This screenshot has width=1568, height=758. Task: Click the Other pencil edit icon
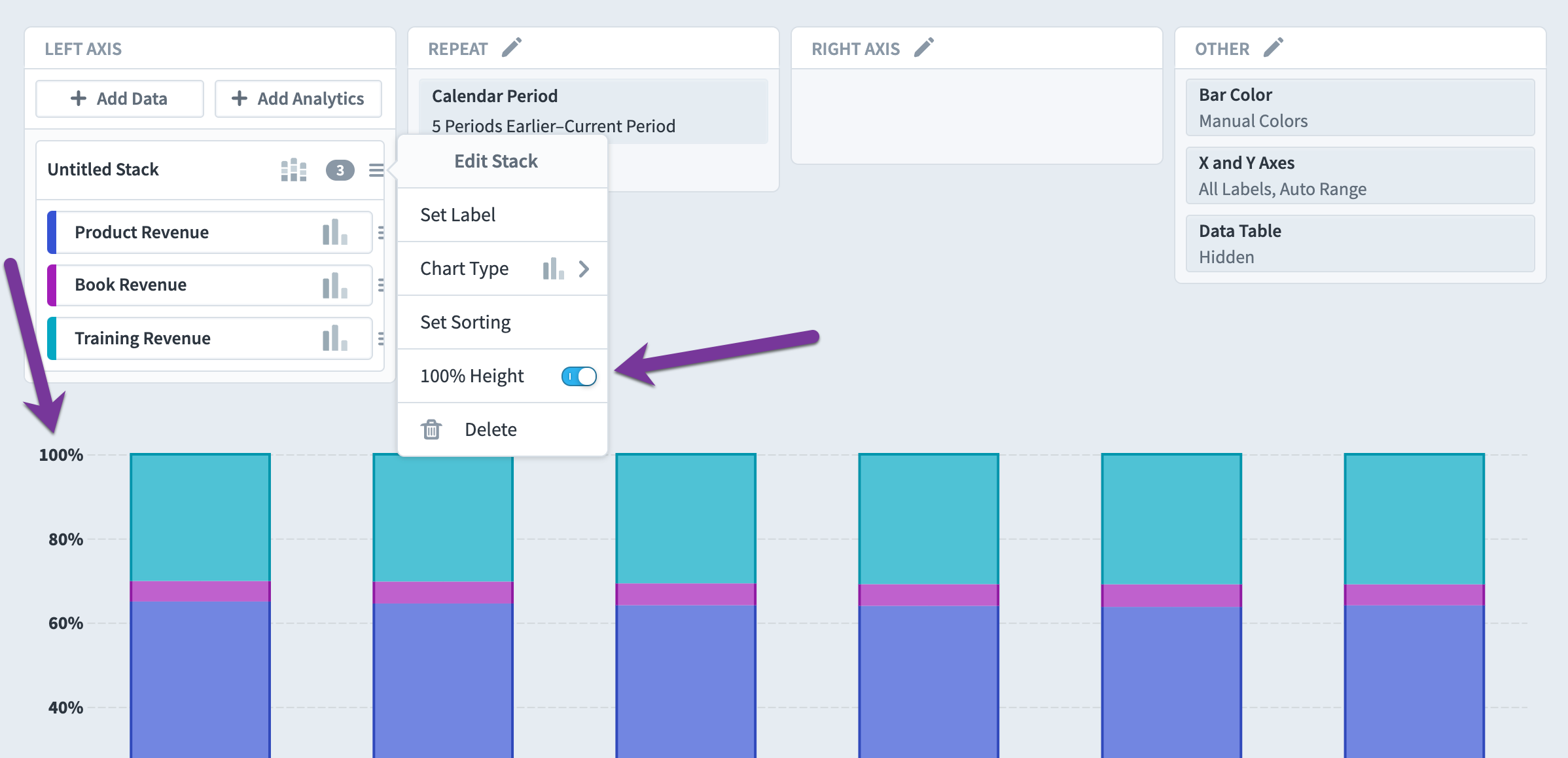(x=1273, y=48)
